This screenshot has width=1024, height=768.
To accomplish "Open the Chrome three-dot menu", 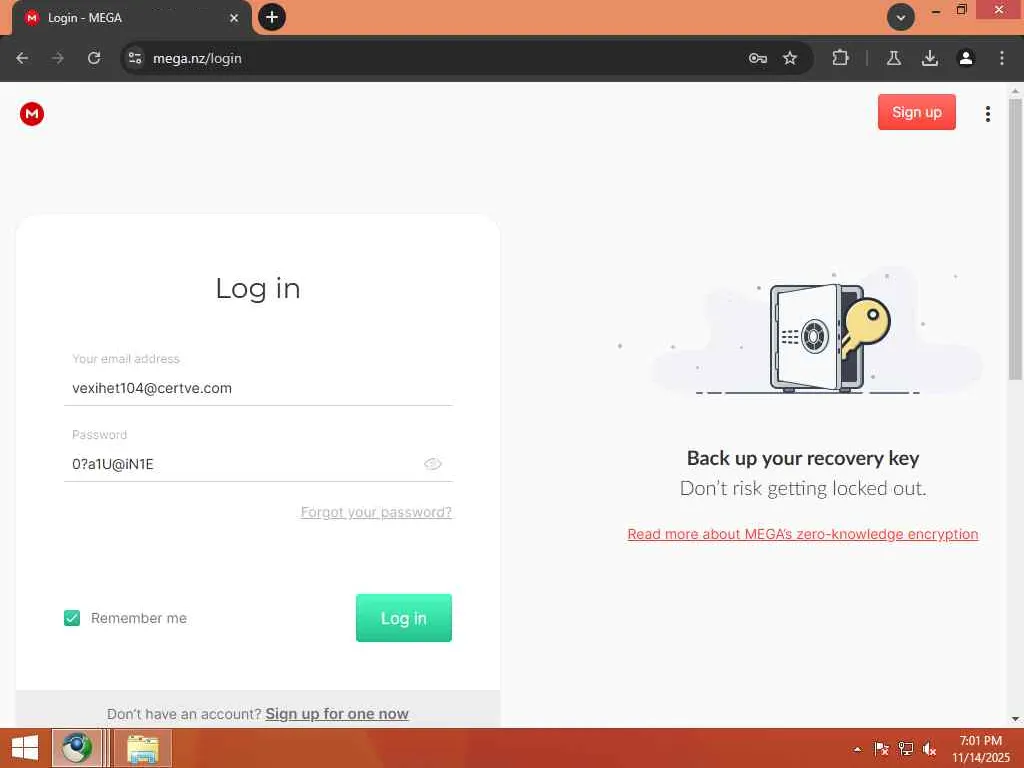I will (x=1001, y=58).
